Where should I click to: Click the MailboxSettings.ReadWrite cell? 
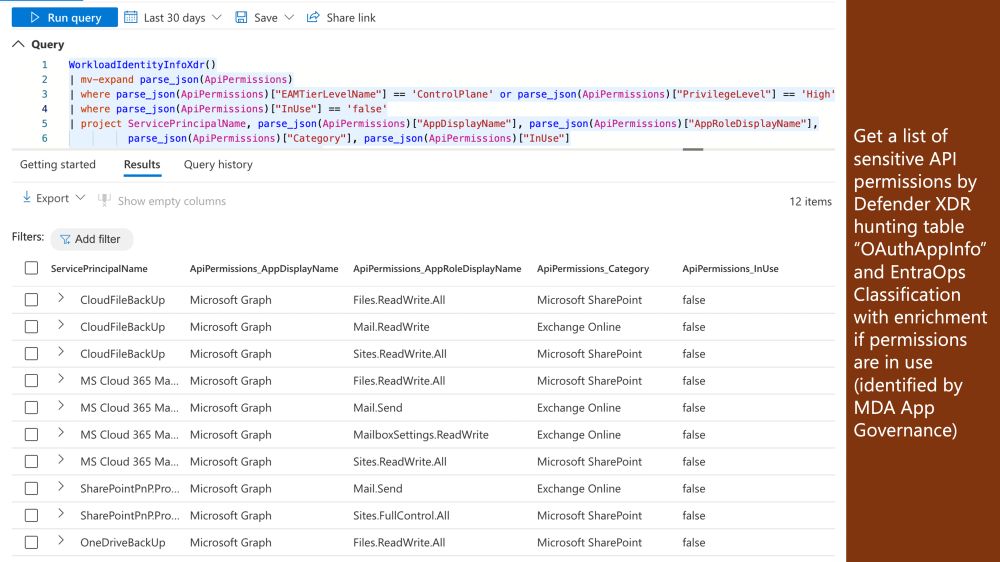coord(421,434)
